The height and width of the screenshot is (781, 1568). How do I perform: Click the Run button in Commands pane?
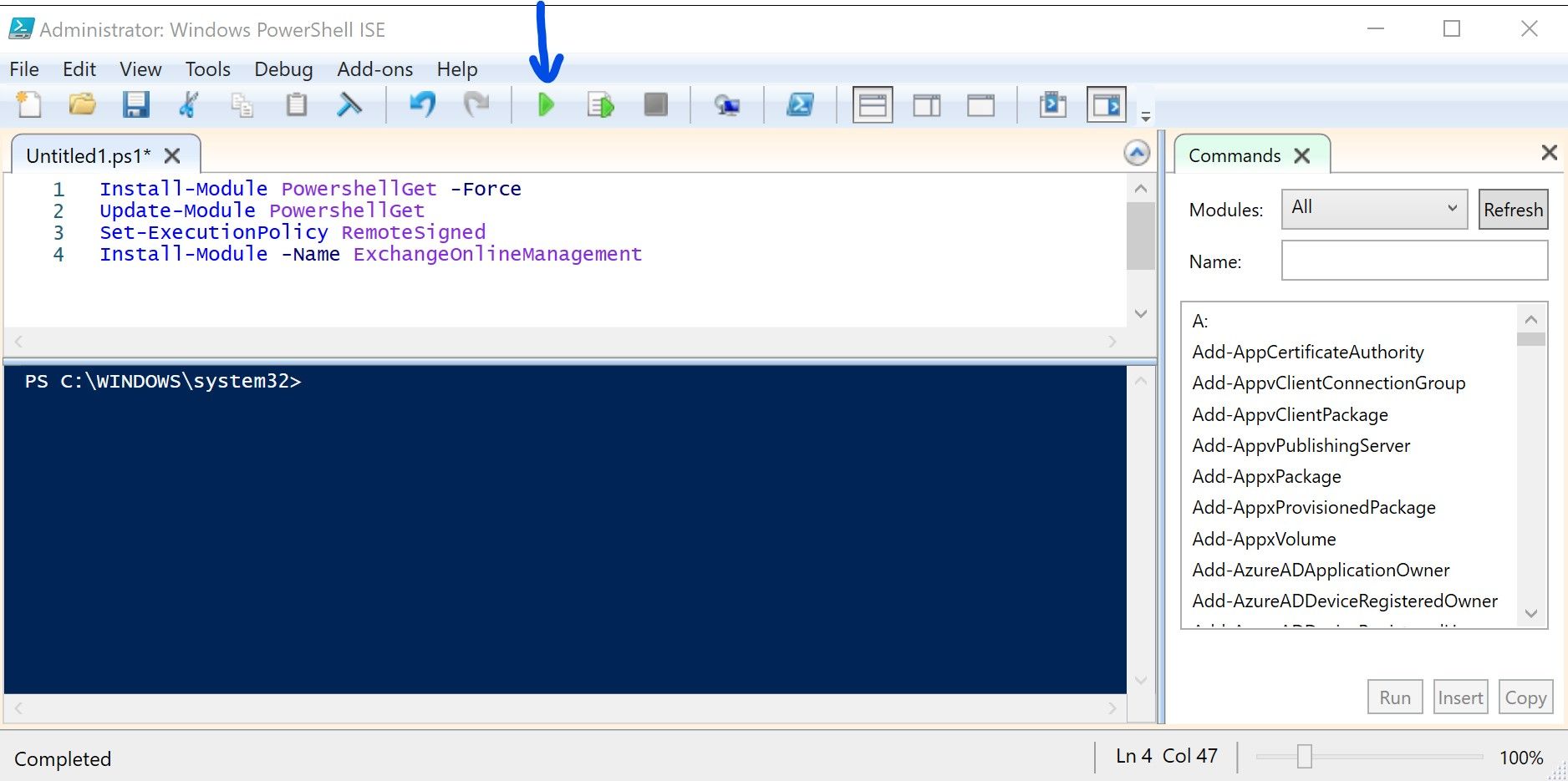pyautogui.click(x=1395, y=697)
